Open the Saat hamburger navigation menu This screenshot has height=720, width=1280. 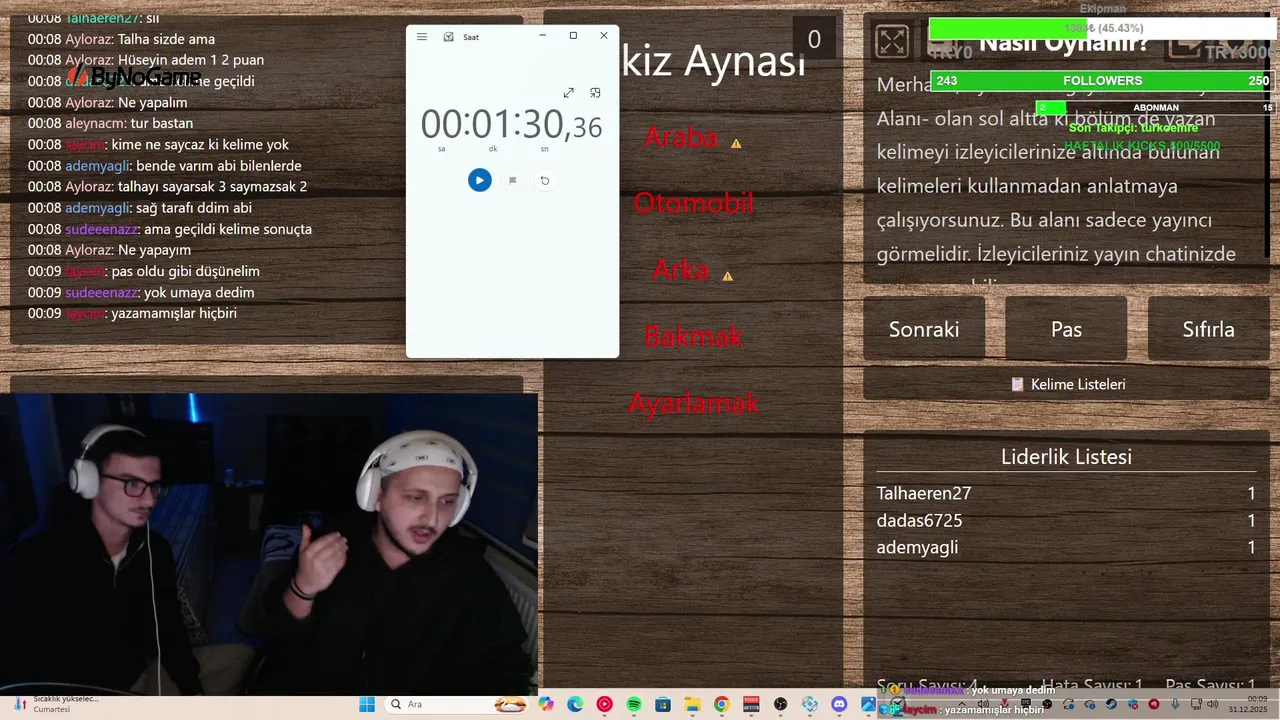point(422,36)
